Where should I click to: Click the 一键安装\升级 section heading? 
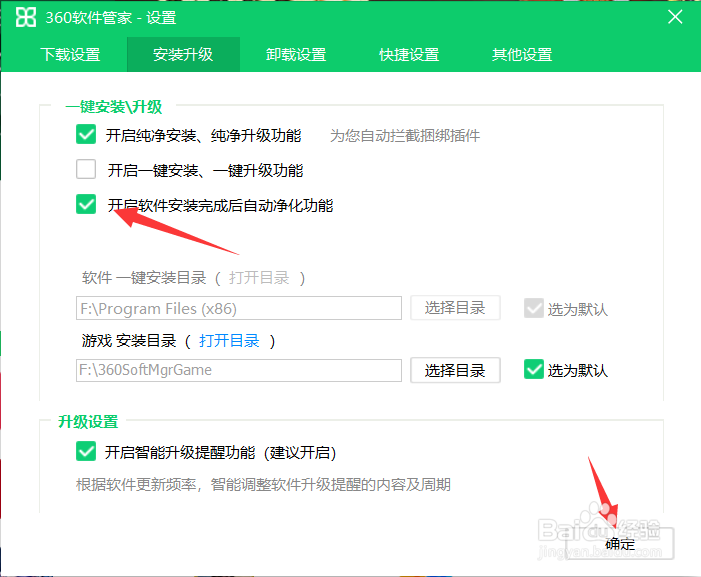114,107
